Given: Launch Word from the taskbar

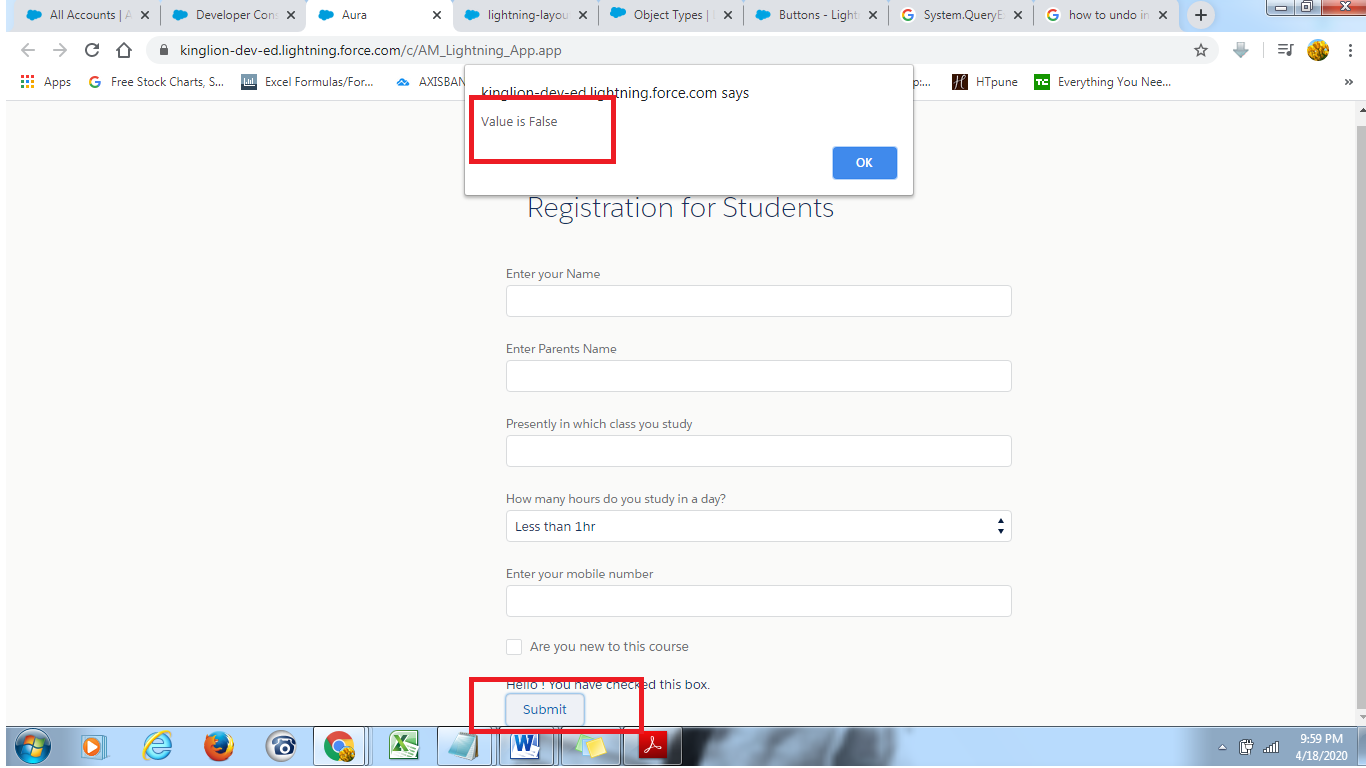Looking at the screenshot, I should [527, 746].
